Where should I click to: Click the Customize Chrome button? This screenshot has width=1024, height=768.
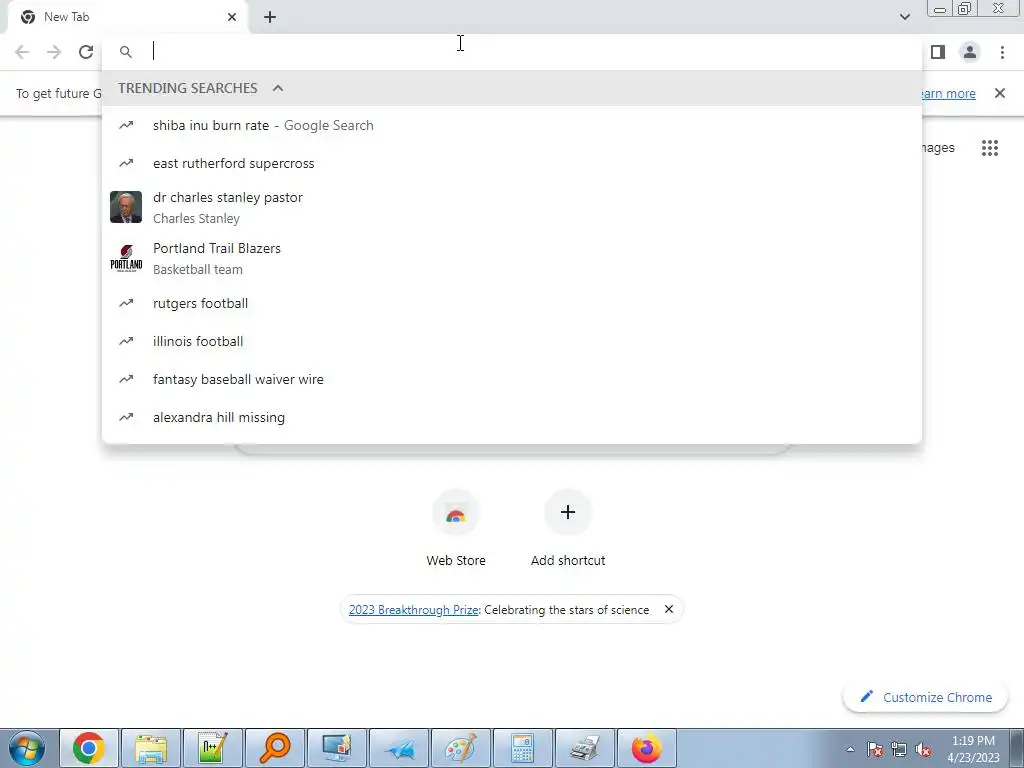927,697
